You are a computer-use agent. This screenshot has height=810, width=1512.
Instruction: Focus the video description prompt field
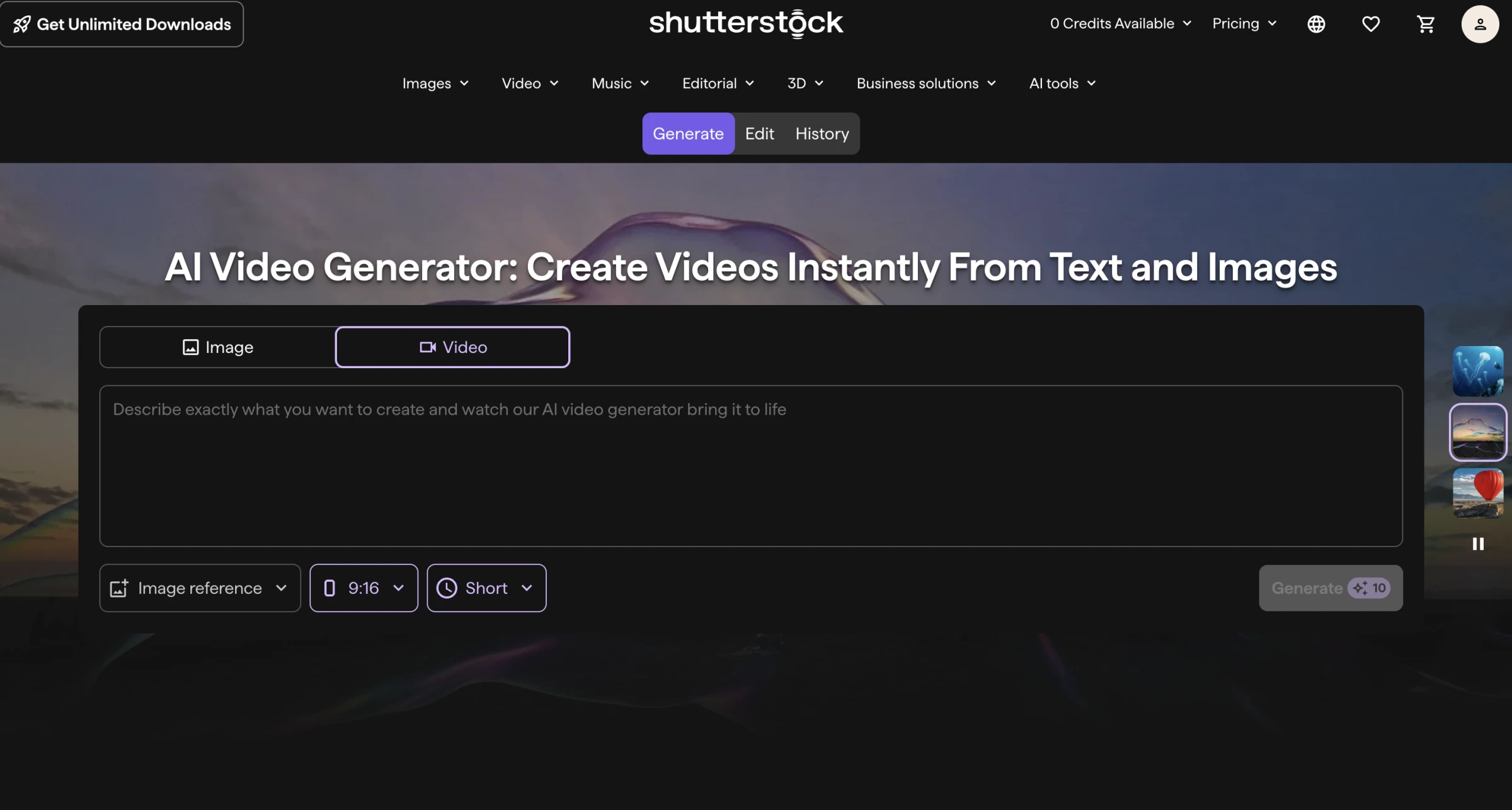[x=751, y=466]
